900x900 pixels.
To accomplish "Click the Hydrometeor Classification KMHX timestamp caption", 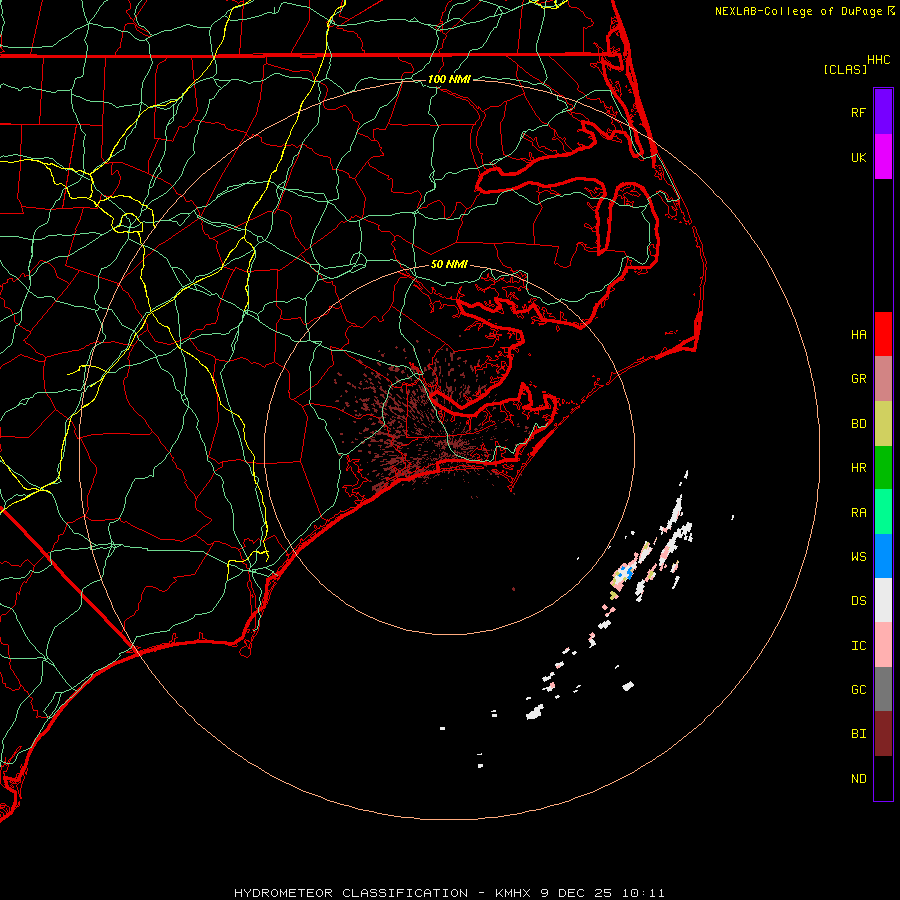I will coord(449,893).
